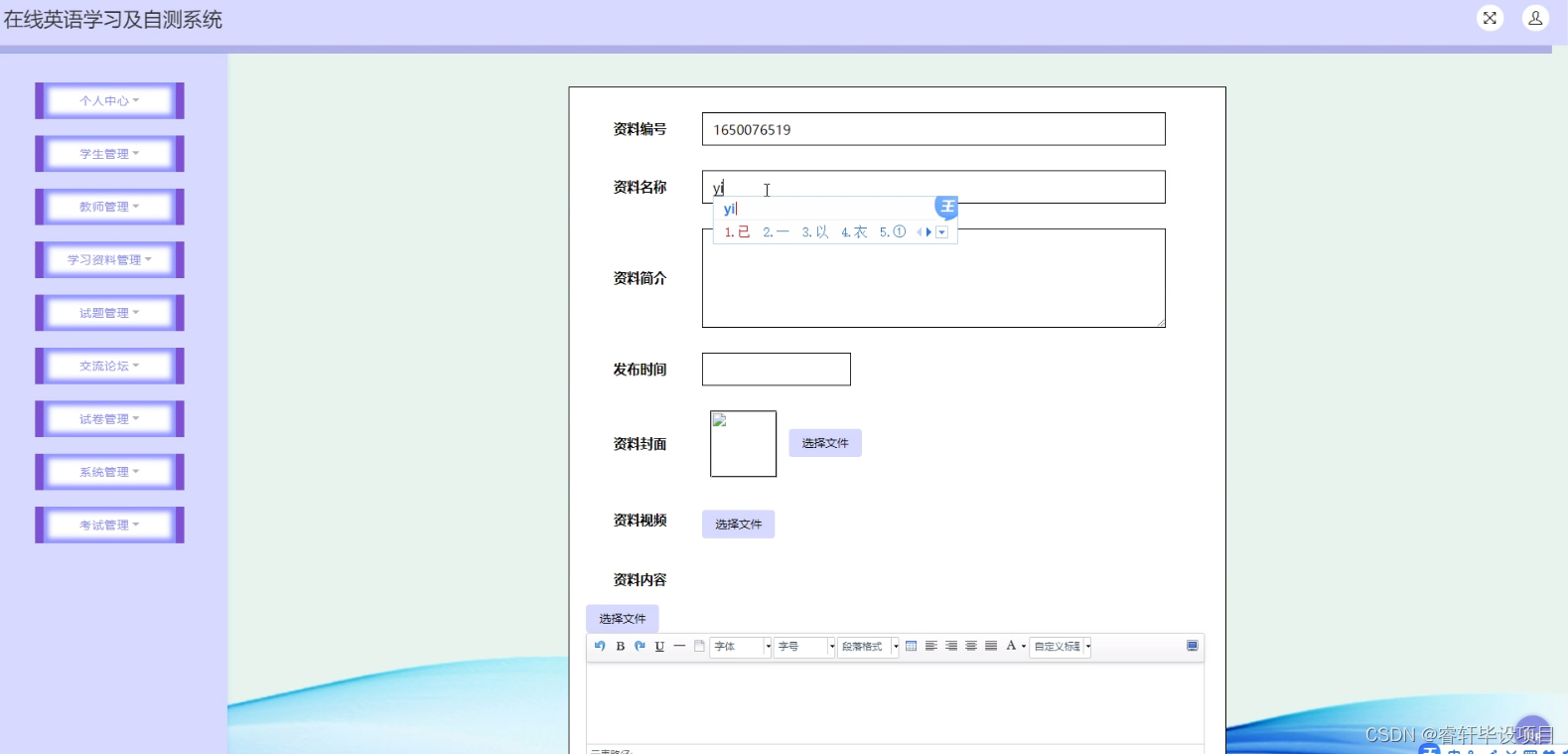Image resolution: width=1568 pixels, height=754 pixels.
Task: Go to next IME candidate page arrow
Action: tap(929, 232)
